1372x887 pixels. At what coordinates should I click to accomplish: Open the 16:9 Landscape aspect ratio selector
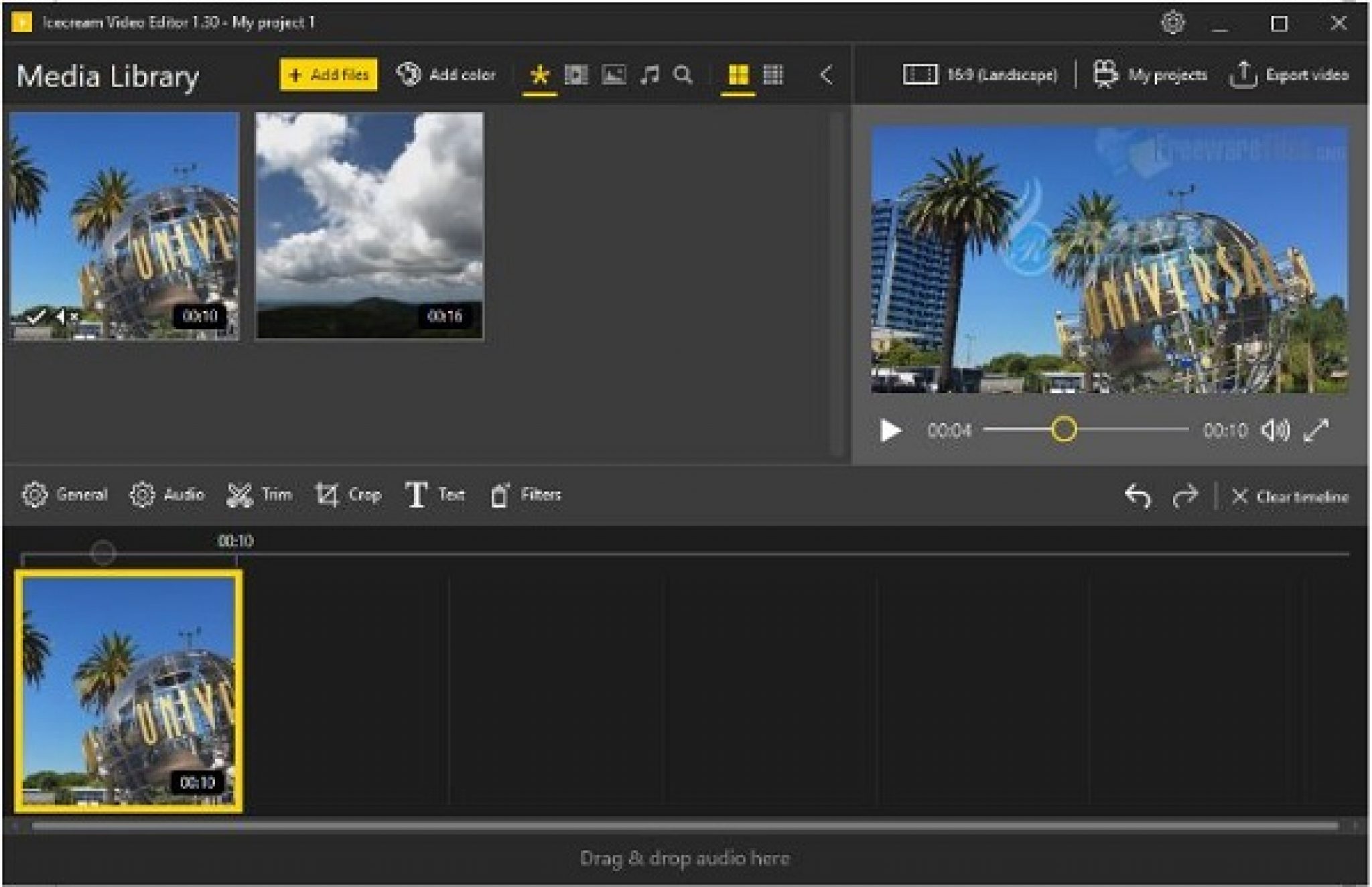coord(980,74)
